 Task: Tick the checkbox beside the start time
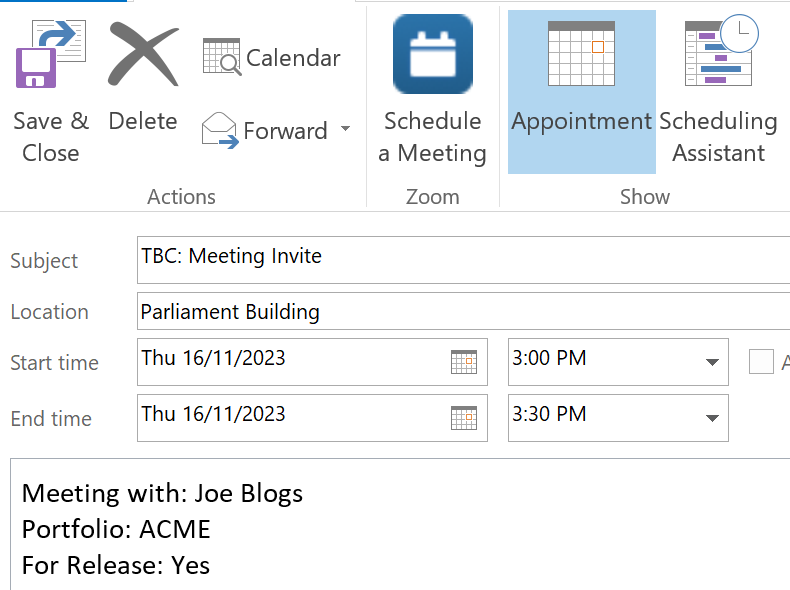coord(761,362)
